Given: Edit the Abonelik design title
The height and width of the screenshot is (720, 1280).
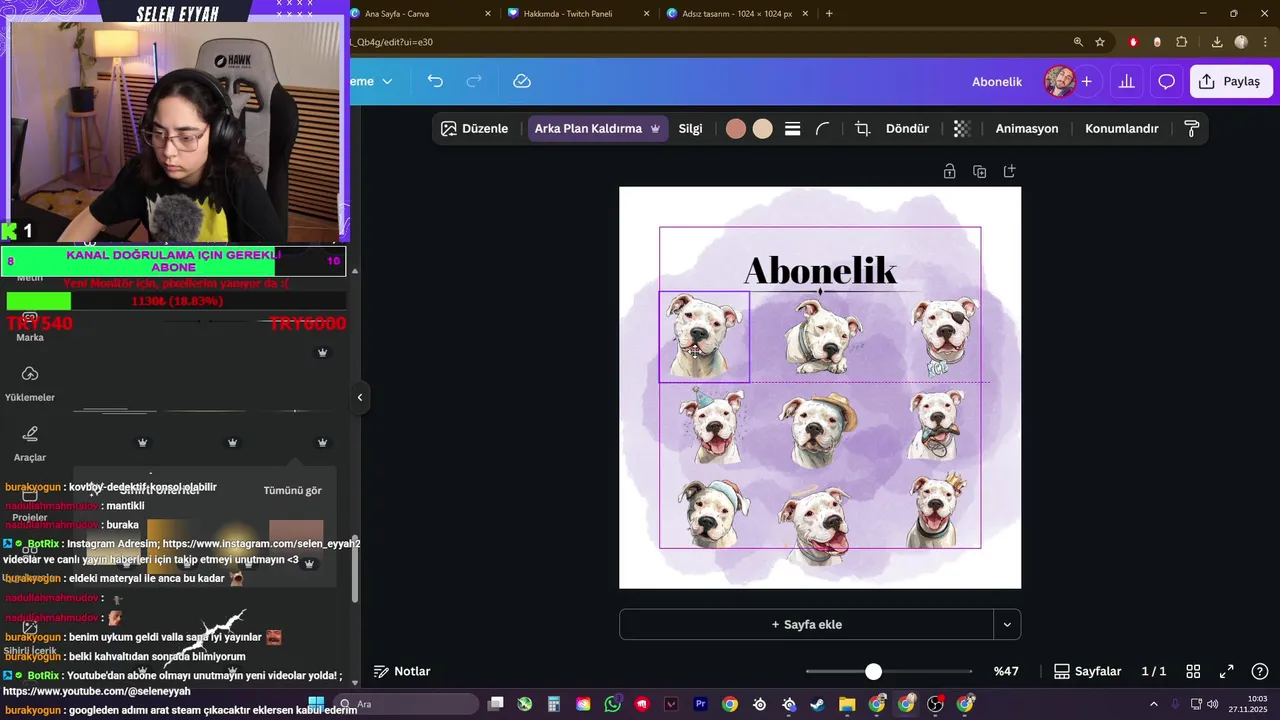Looking at the screenshot, I should tap(997, 81).
